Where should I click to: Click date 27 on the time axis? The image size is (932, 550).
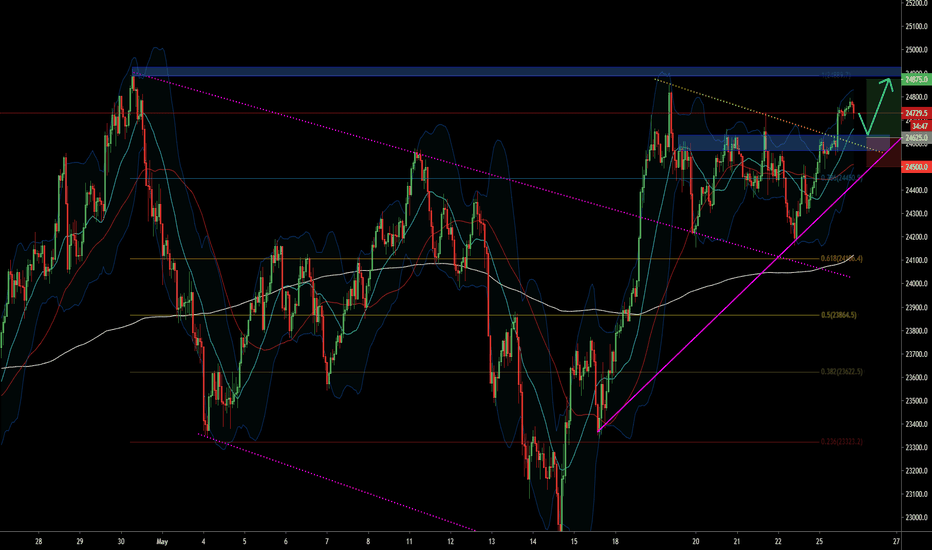pyautogui.click(x=896, y=542)
